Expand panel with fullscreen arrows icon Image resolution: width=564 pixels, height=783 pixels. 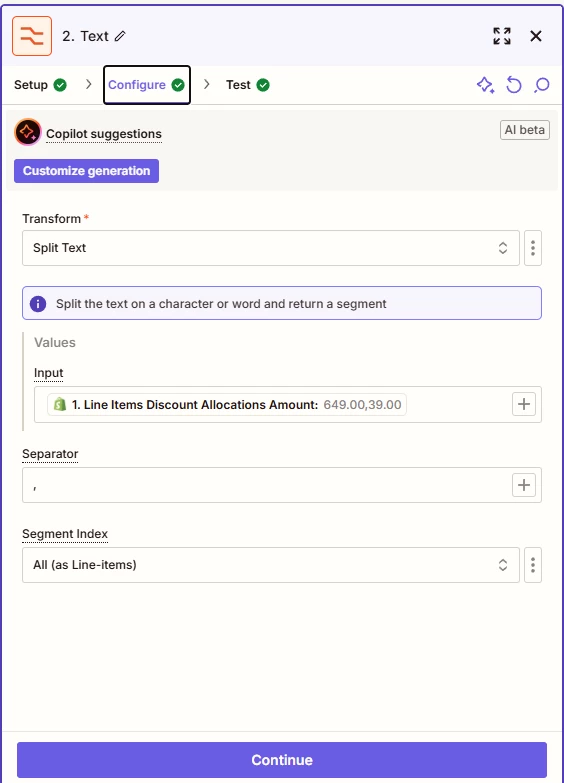click(502, 36)
